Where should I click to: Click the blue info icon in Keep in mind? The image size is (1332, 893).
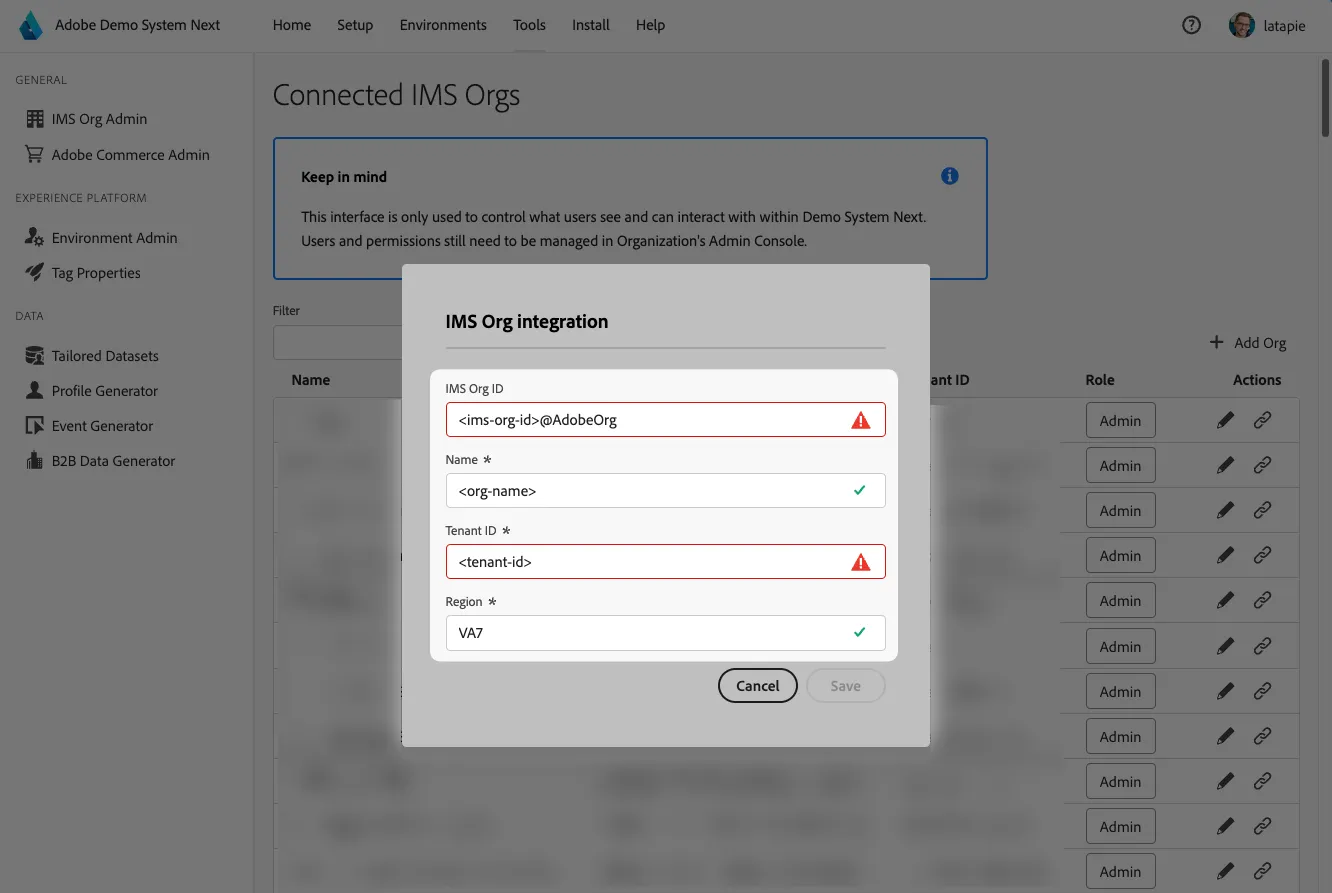click(x=950, y=176)
